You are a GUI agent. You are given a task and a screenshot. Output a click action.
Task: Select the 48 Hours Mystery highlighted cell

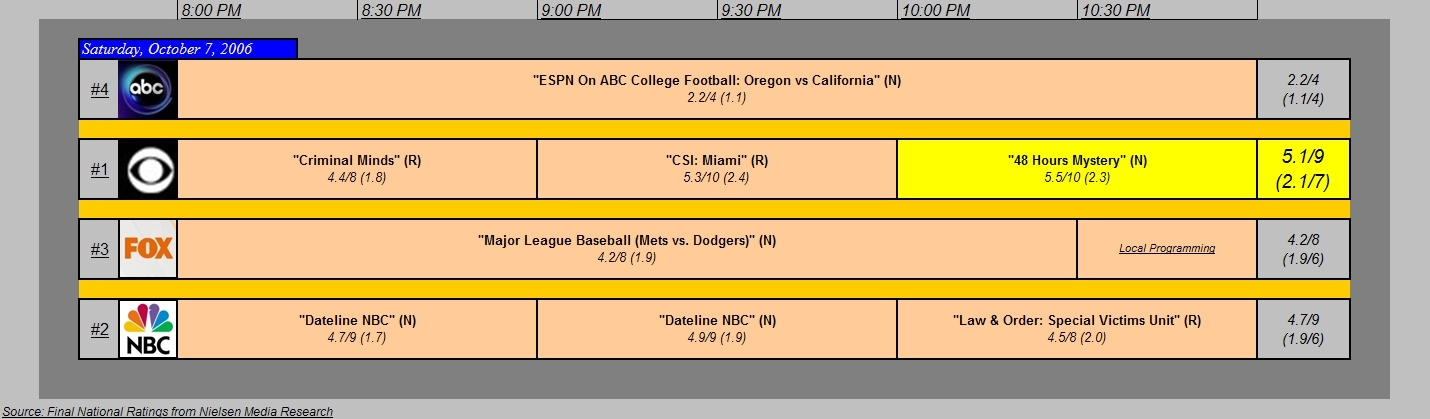click(1076, 169)
